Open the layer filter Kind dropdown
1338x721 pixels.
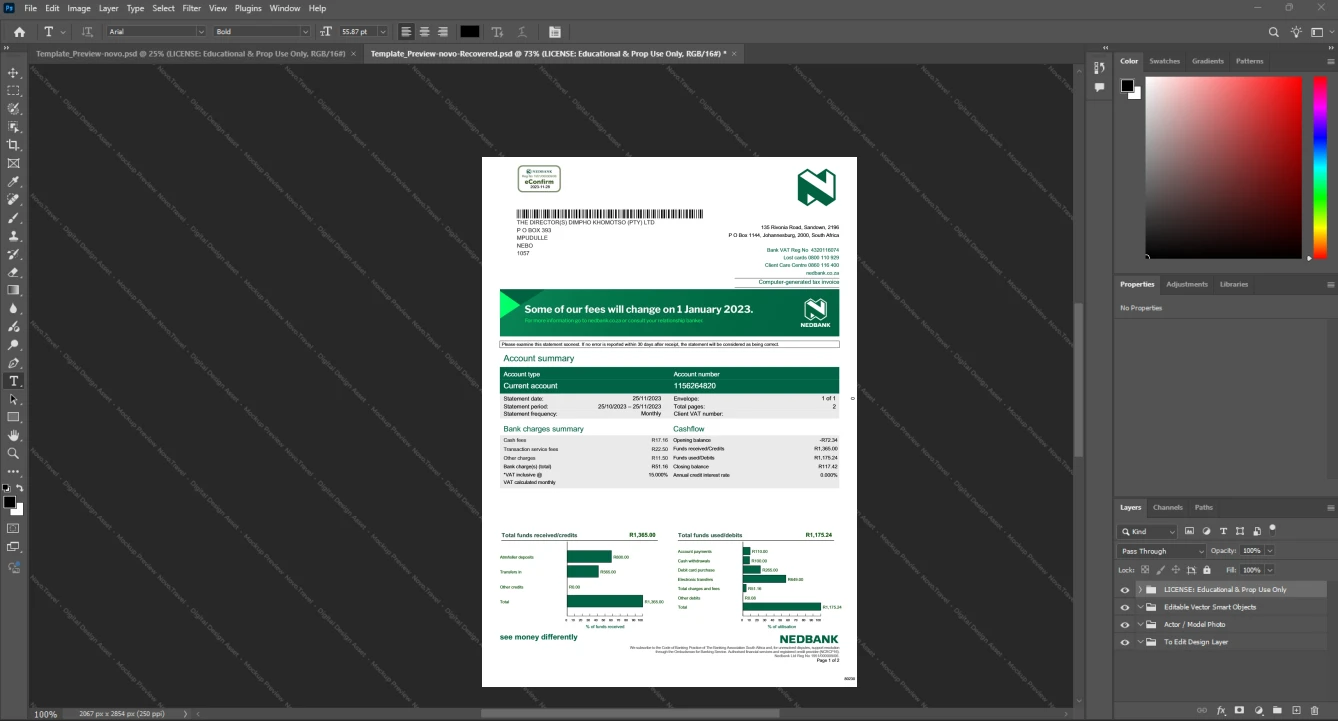coord(1148,532)
